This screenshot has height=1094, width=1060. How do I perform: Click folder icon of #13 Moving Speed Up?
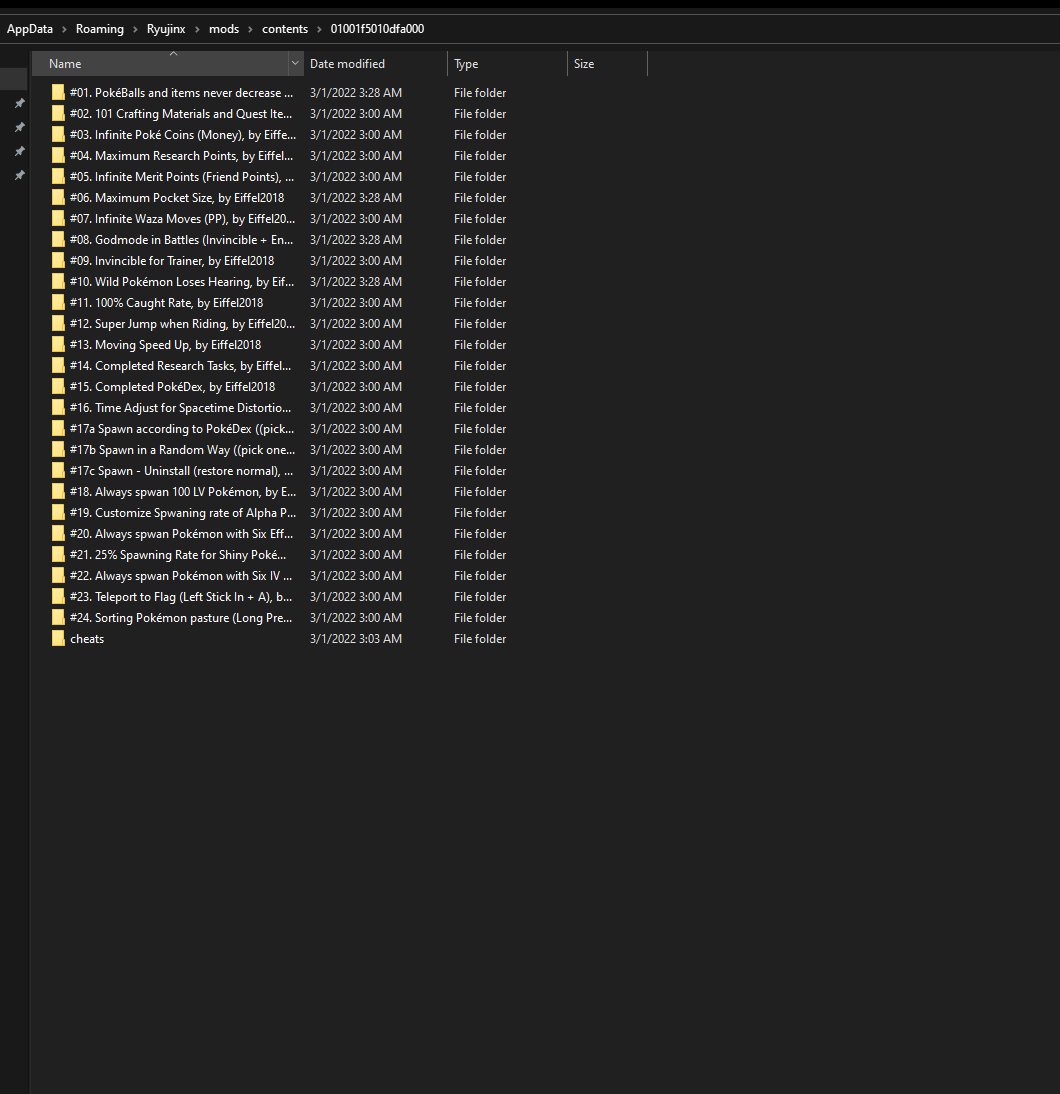[58, 344]
